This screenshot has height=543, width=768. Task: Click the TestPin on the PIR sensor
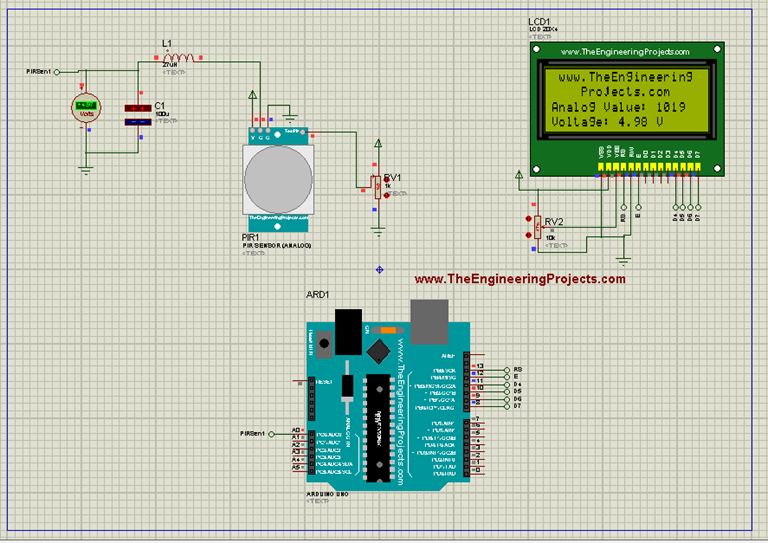(293, 133)
